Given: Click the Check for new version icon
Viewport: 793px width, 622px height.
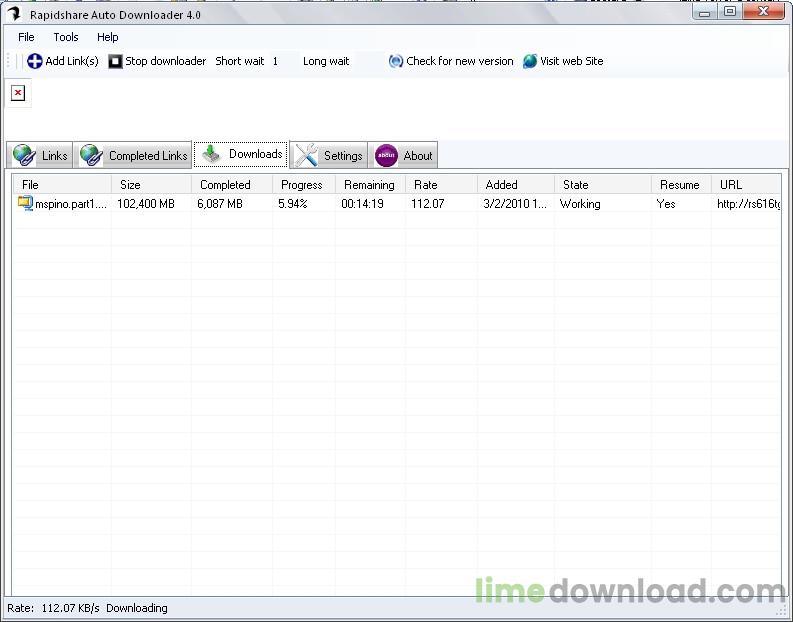Looking at the screenshot, I should 395,61.
